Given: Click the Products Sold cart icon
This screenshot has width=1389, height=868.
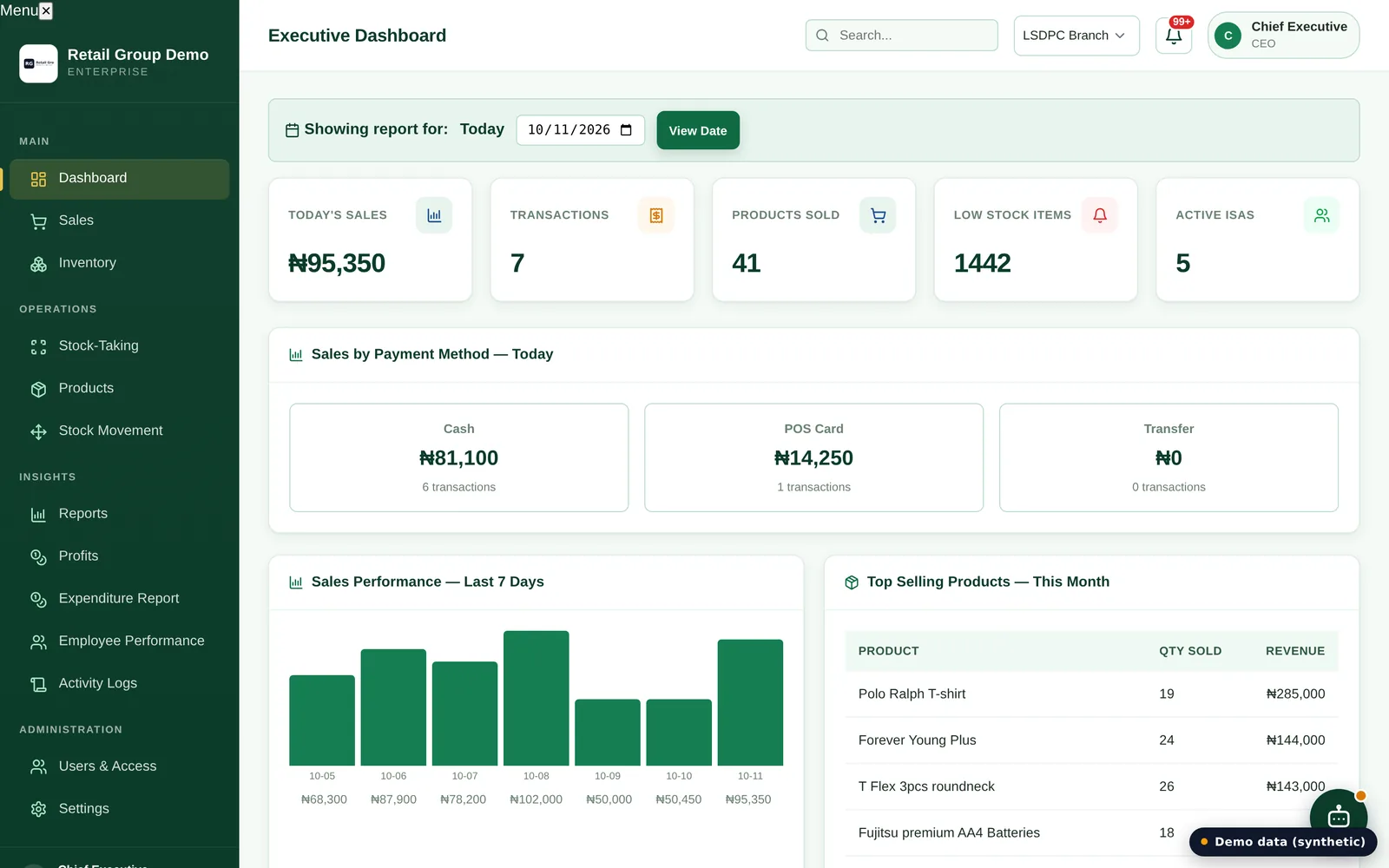Looking at the screenshot, I should [878, 215].
